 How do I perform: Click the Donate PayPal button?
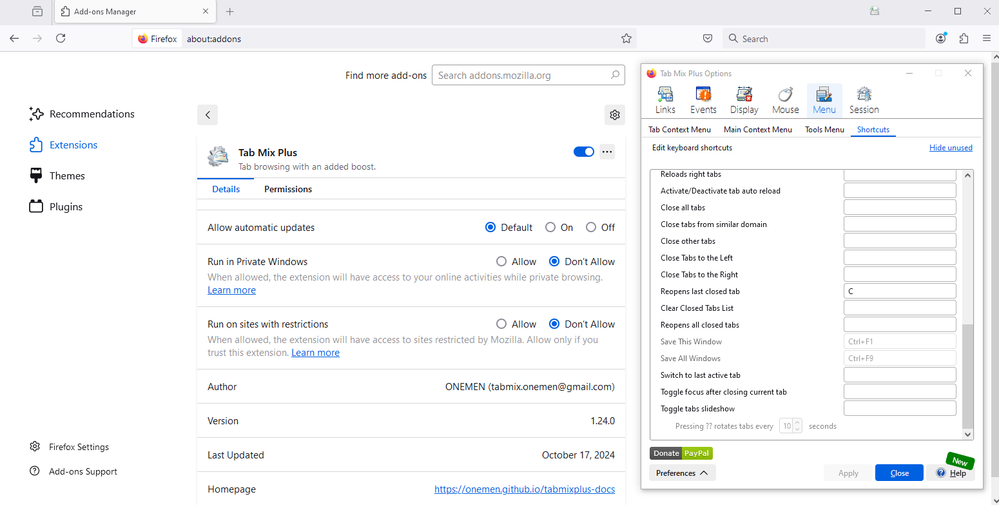pos(681,453)
